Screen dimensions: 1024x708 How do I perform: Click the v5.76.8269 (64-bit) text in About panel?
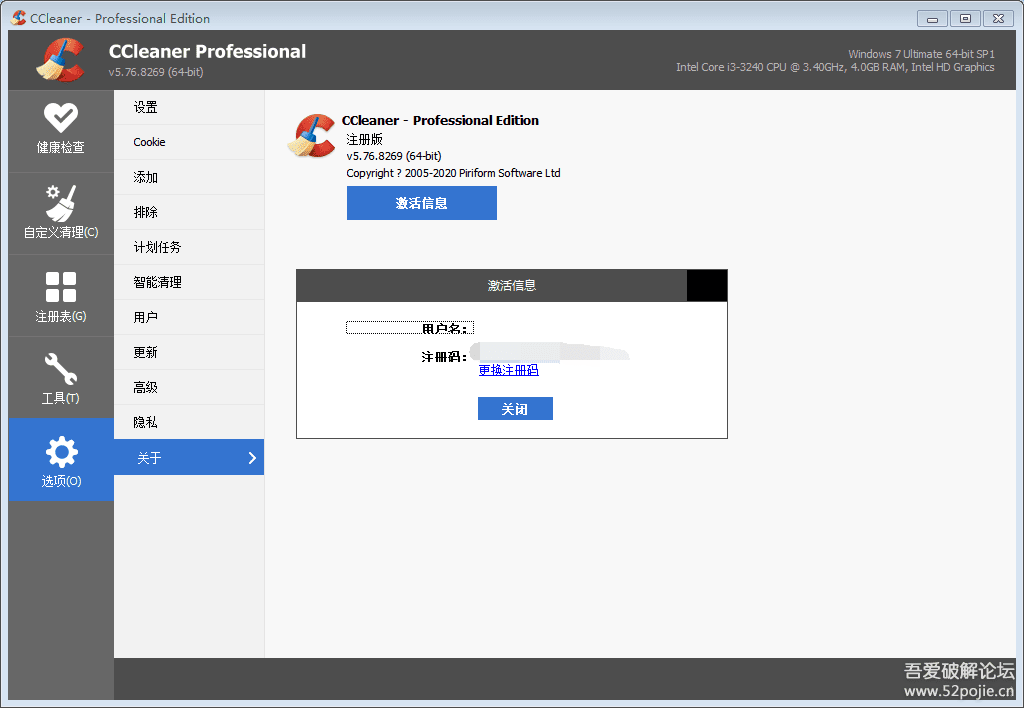(x=394, y=156)
